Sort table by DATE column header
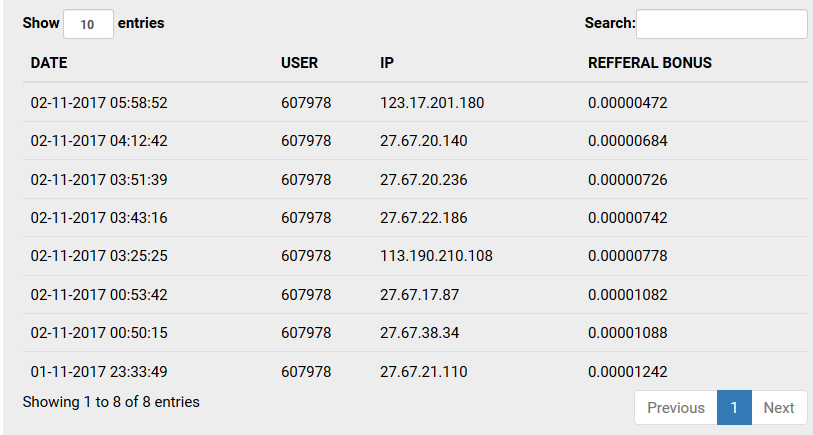The image size is (813, 435). click(49, 63)
